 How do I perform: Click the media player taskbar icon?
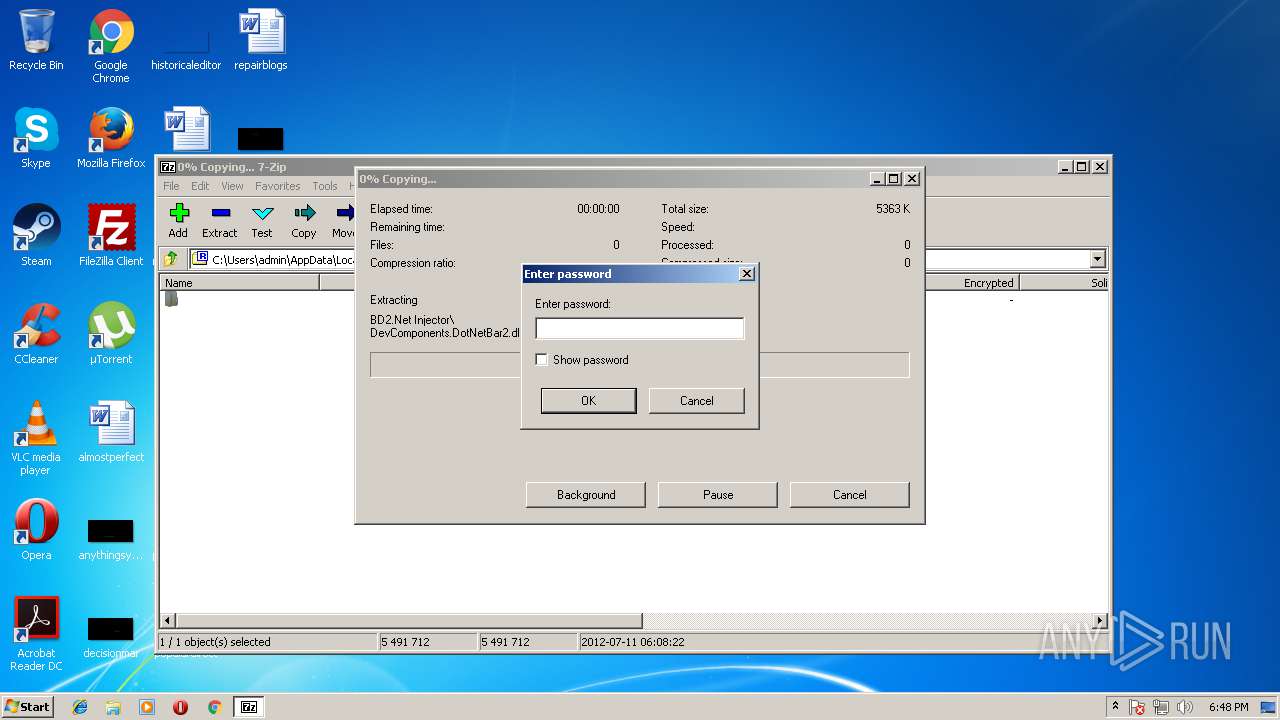[x=147, y=707]
